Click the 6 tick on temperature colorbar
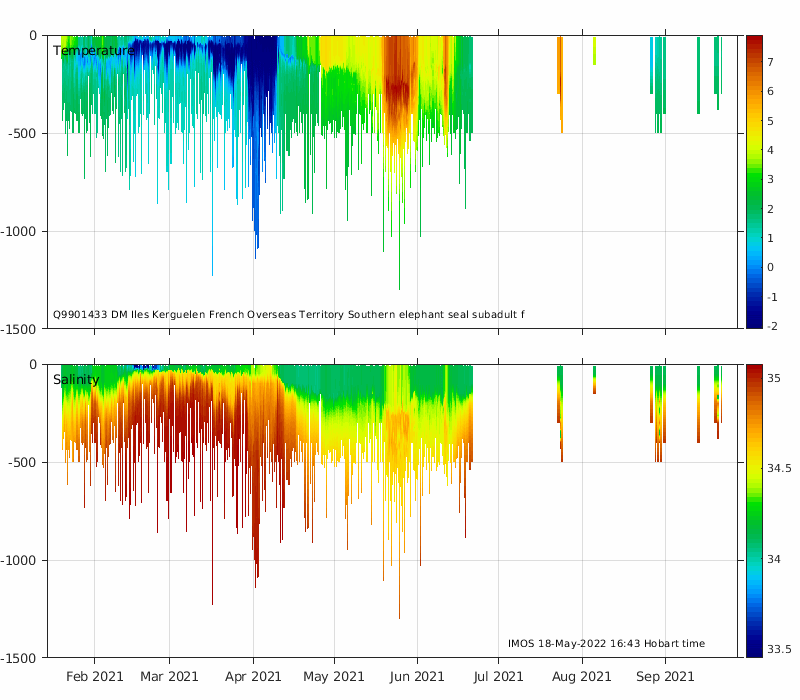 tap(770, 91)
